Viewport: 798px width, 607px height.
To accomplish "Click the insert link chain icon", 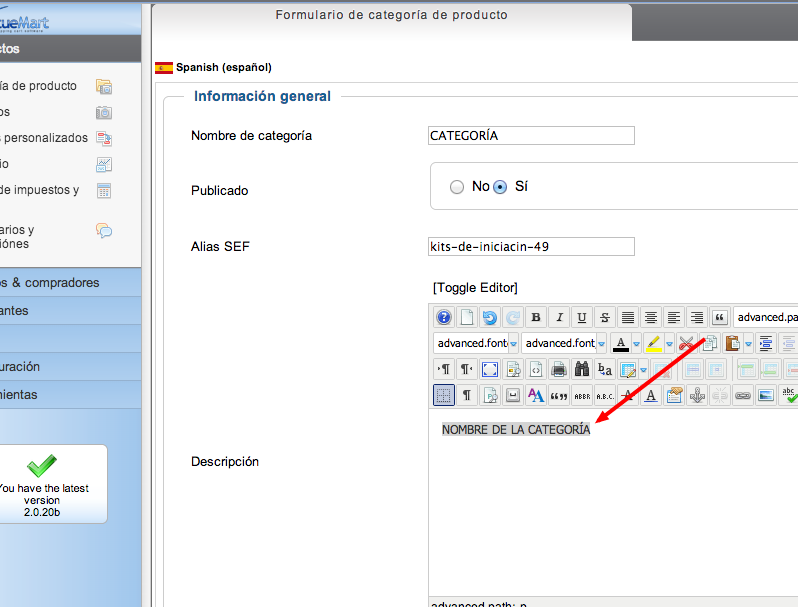I will [743, 395].
